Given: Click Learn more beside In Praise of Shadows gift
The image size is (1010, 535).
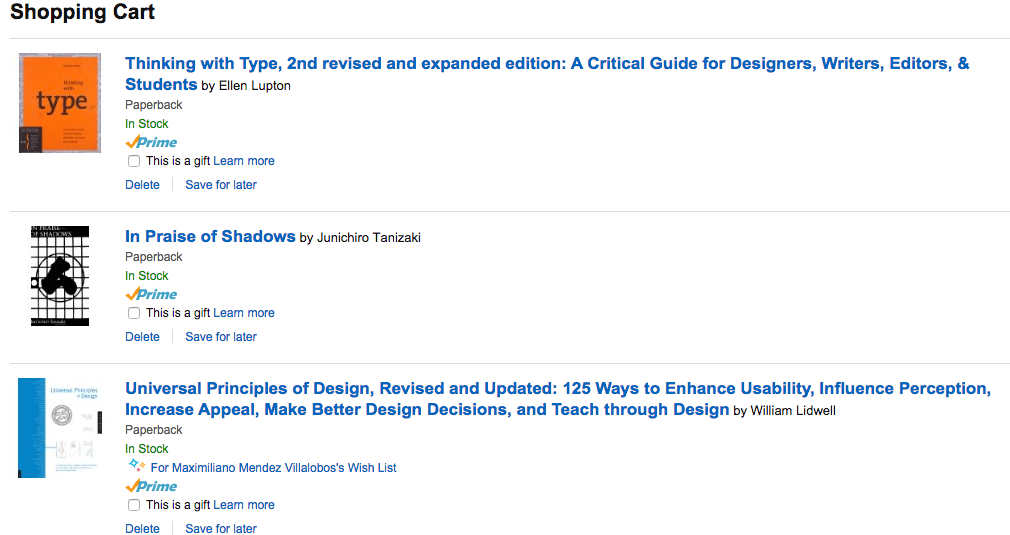Looking at the screenshot, I should click(x=244, y=313).
